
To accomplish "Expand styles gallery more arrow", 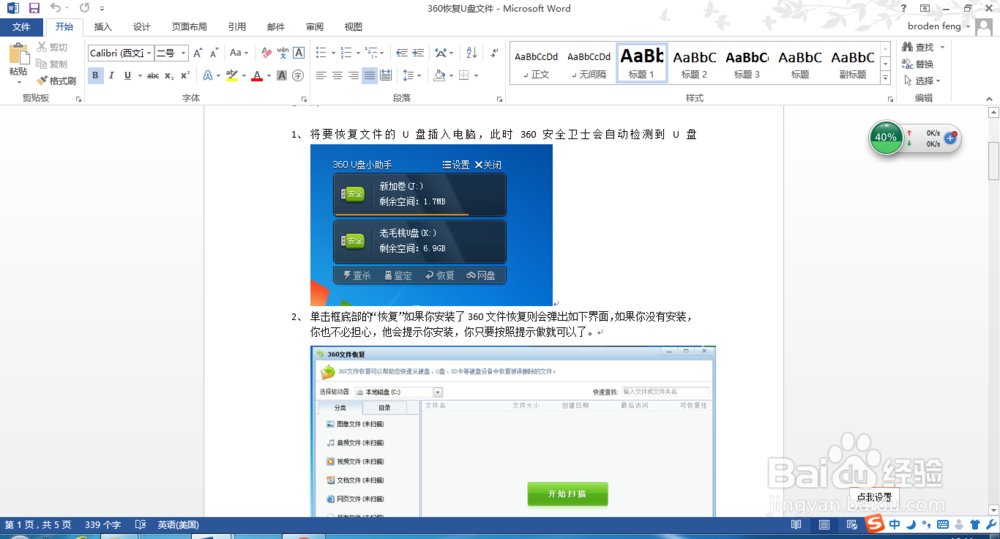I will [x=885, y=78].
